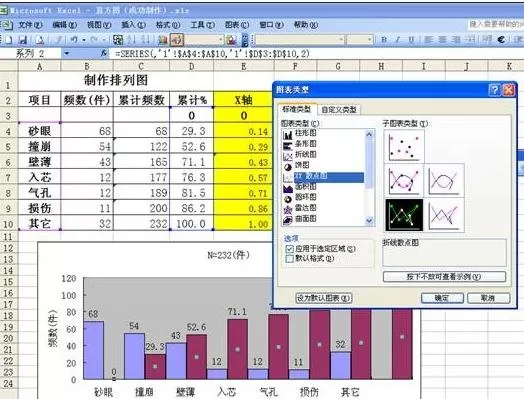
Task: Select 雷达图 in chart type list
Action: (x=305, y=208)
